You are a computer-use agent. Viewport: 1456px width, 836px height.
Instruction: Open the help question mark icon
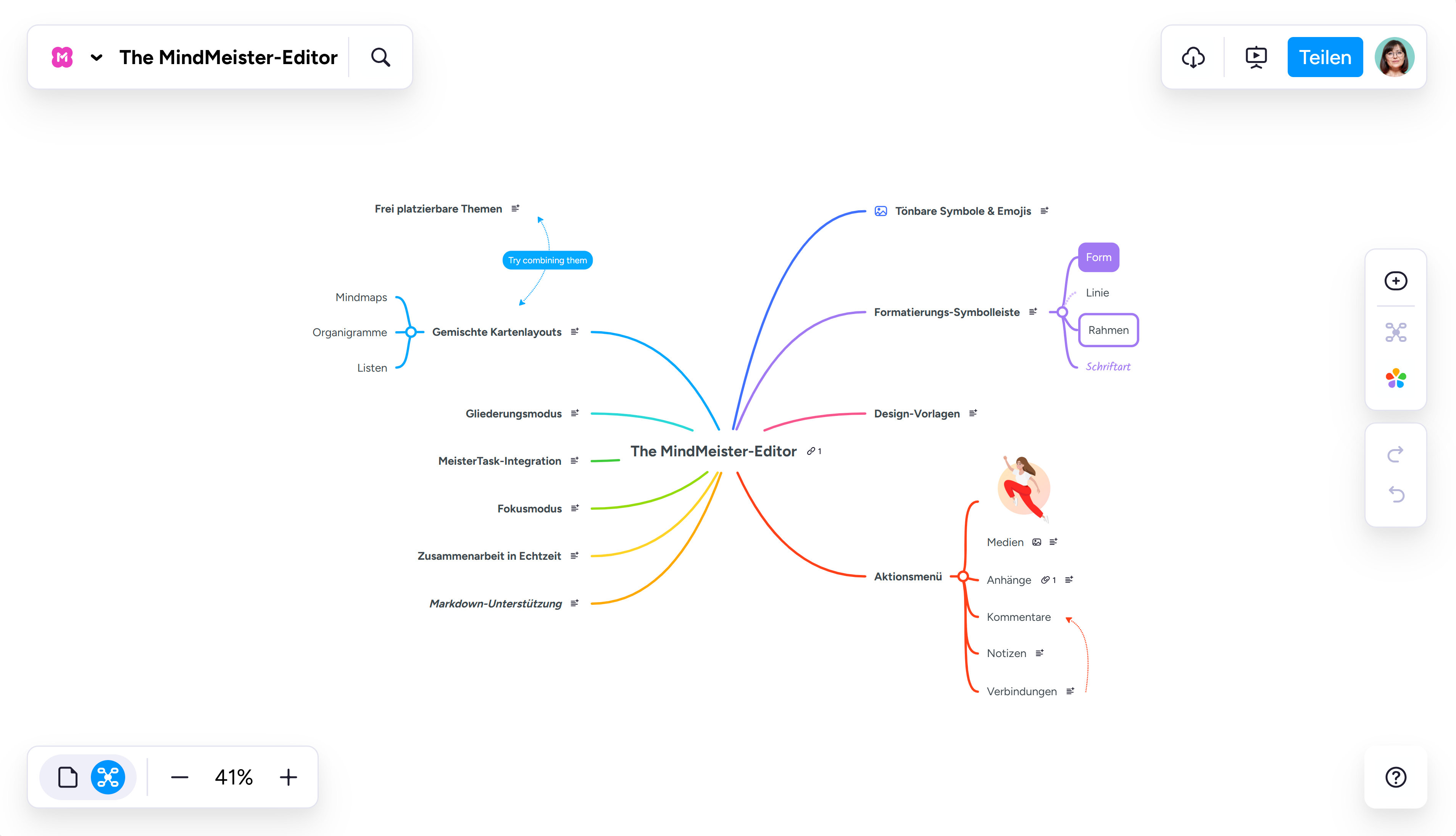(1396, 777)
